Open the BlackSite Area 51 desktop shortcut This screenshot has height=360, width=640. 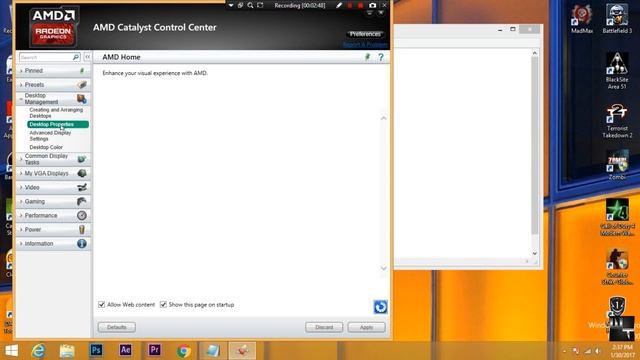pyautogui.click(x=617, y=71)
